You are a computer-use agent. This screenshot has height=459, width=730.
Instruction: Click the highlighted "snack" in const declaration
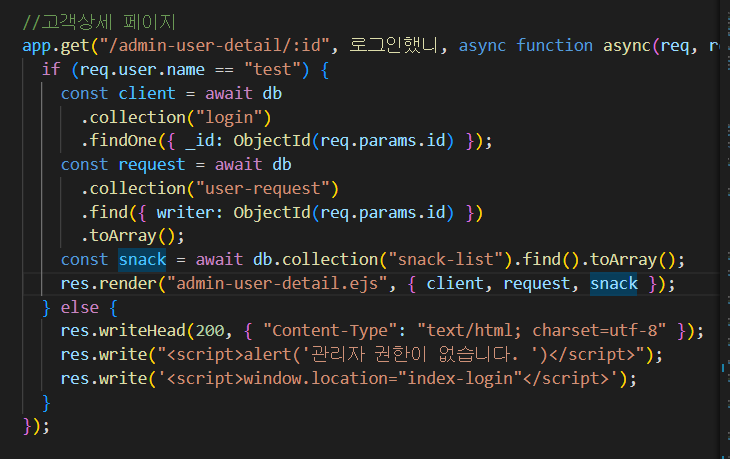tap(142, 259)
